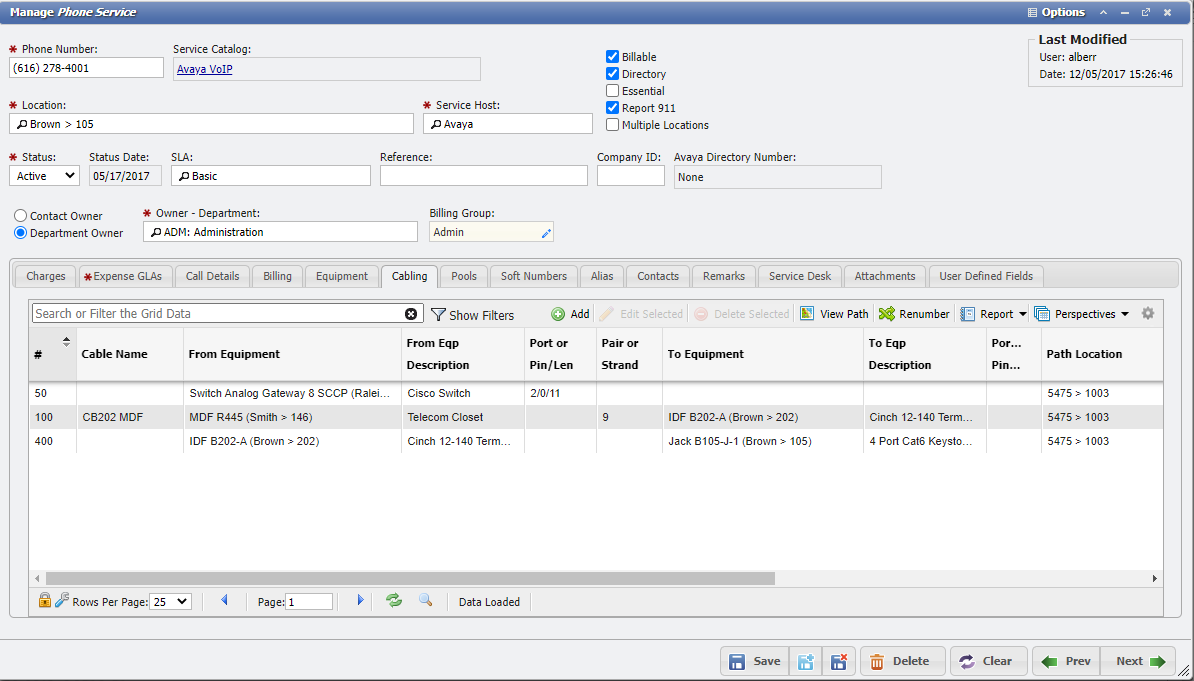This screenshot has width=1194, height=681.
Task: Click the right arrow of the grid scrollbar
Action: coord(1154,579)
